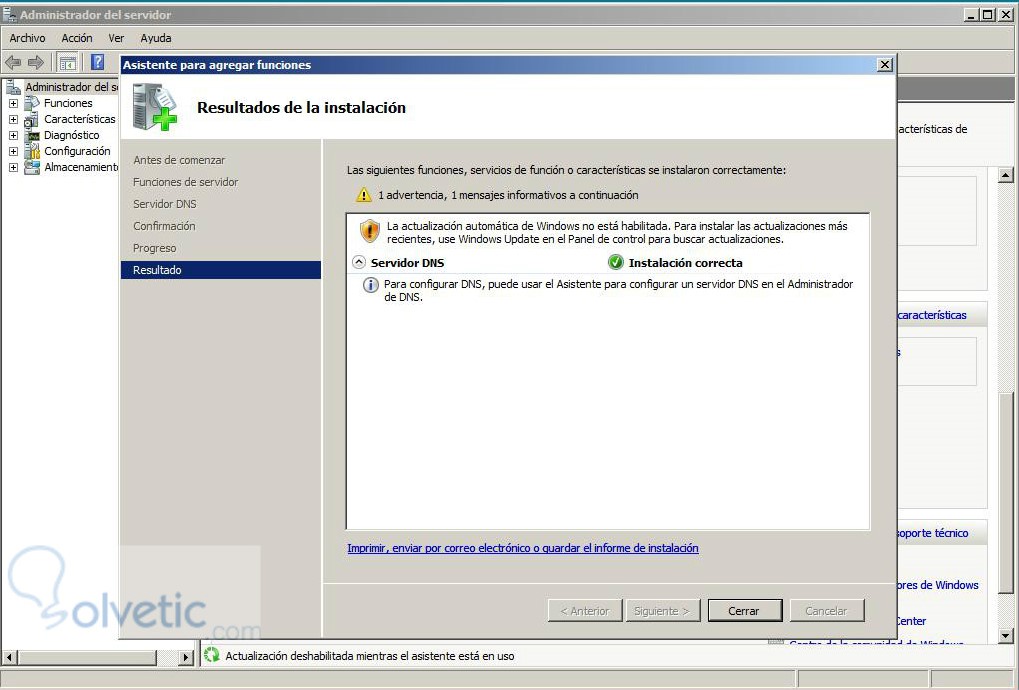Screen dimensions: 1019x690
Task: Open the Ver menu
Action: click(116, 38)
